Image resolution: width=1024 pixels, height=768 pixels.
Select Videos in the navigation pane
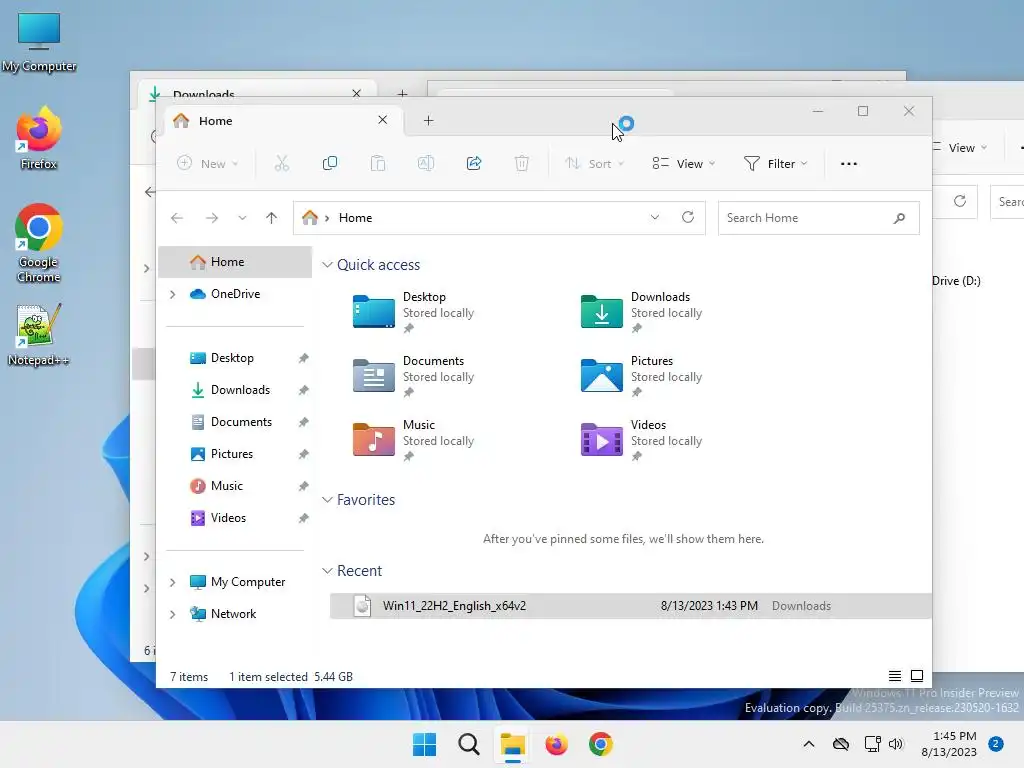tap(235, 518)
